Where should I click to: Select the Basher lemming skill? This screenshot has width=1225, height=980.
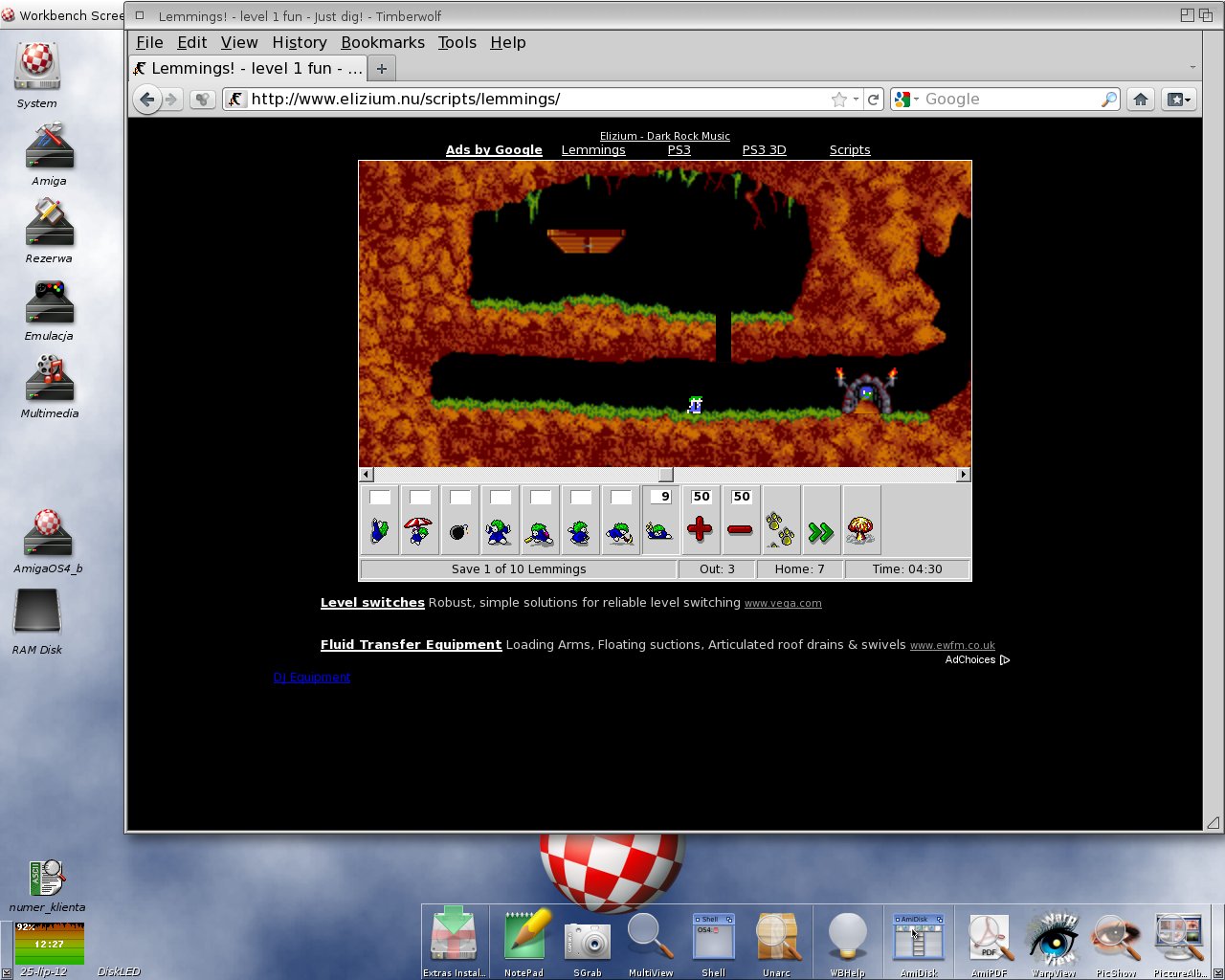(581, 519)
